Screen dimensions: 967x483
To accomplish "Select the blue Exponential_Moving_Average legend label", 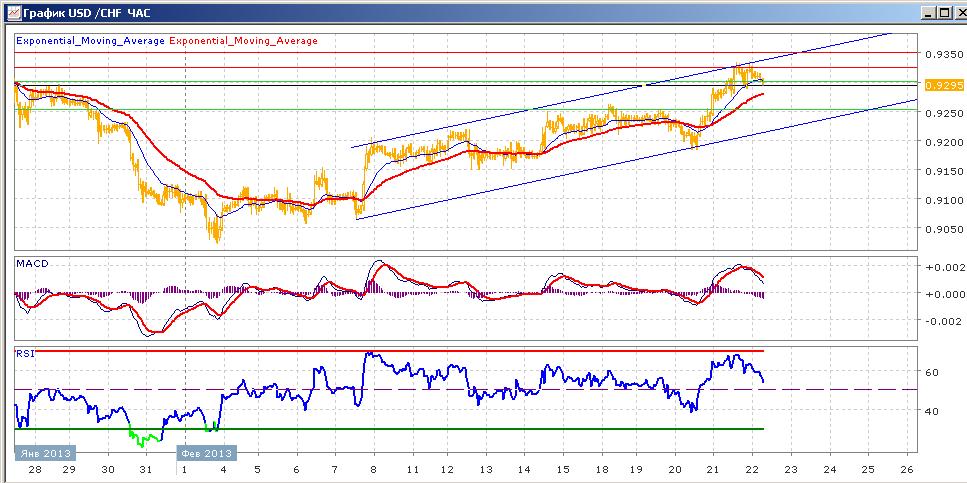I will 90,41.
